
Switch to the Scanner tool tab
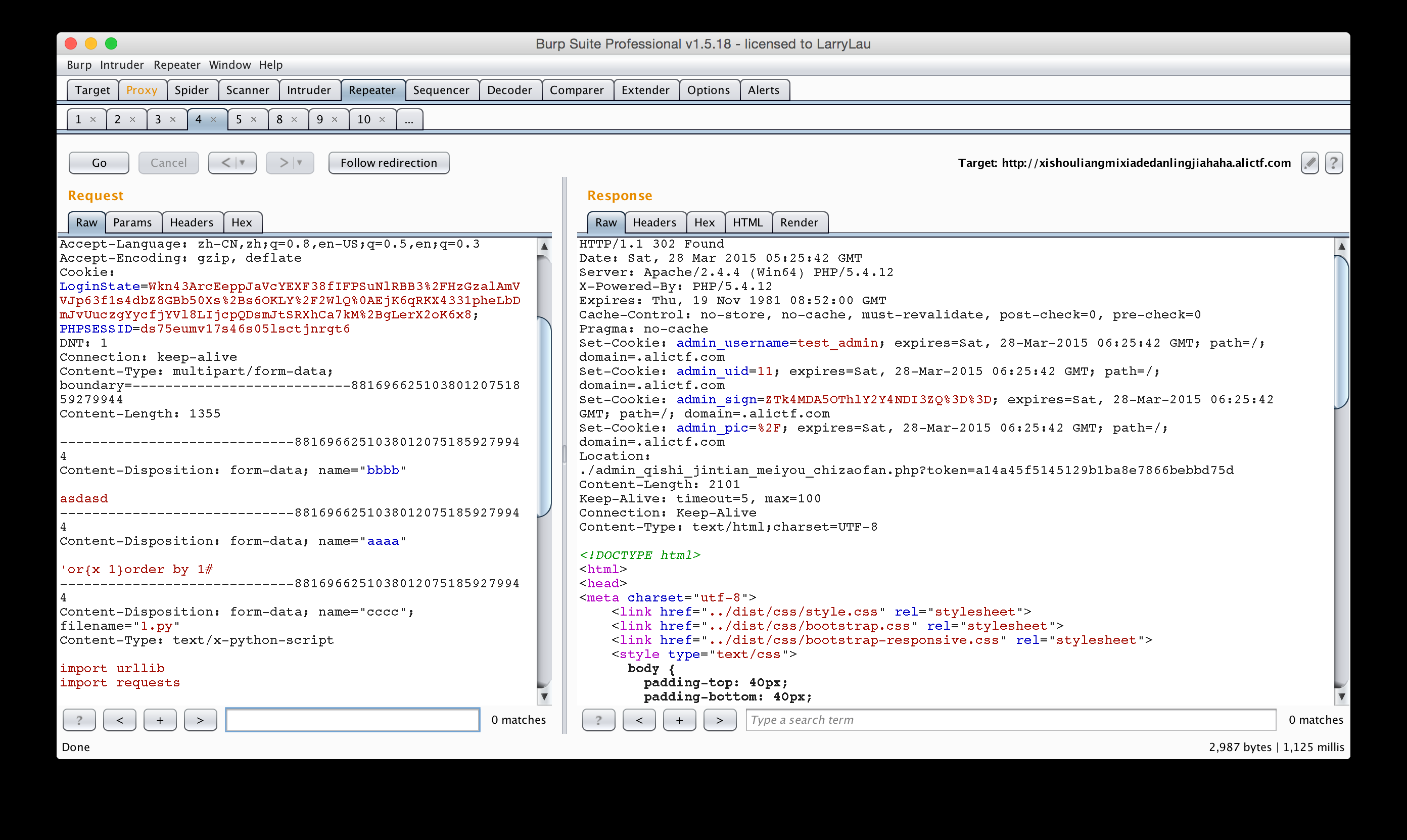click(248, 90)
